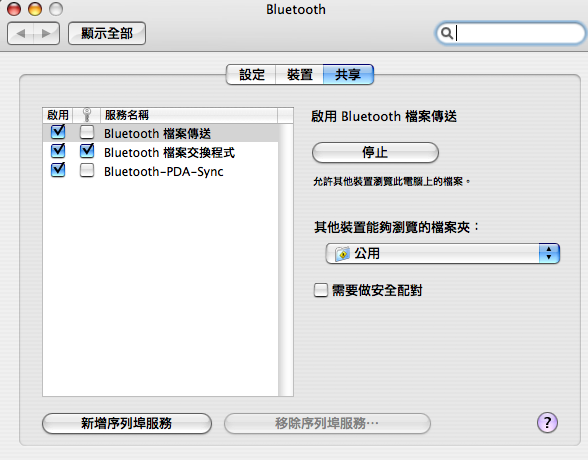The image size is (588, 460).
Task: Click 移除序列埠服務 button
Action: coord(327,423)
